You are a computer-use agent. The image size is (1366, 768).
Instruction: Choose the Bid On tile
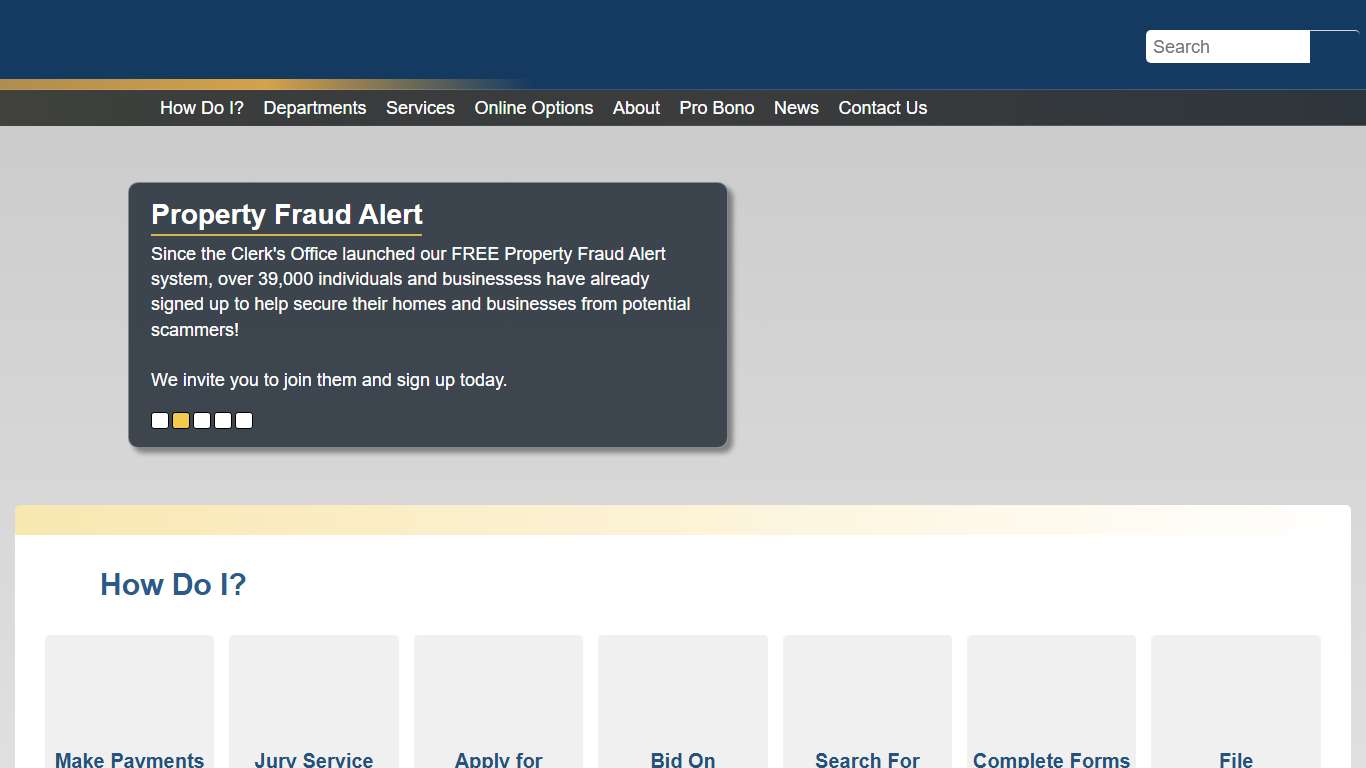point(682,705)
